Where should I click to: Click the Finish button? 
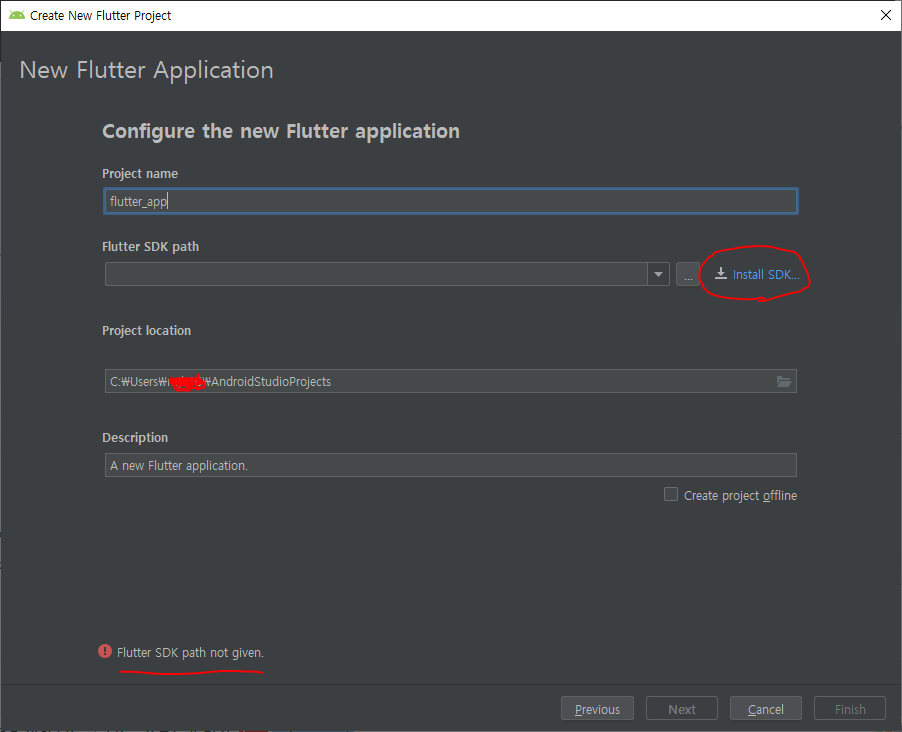(850, 709)
